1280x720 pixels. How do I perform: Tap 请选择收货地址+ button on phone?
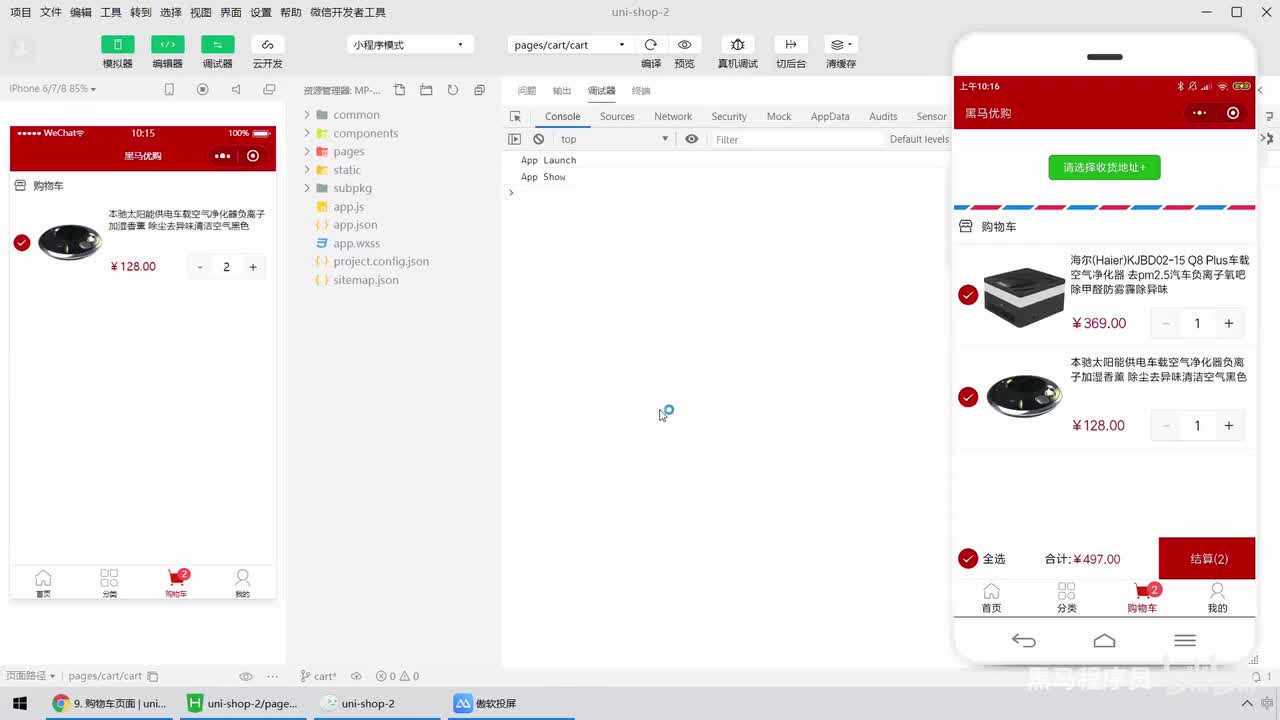point(1104,167)
